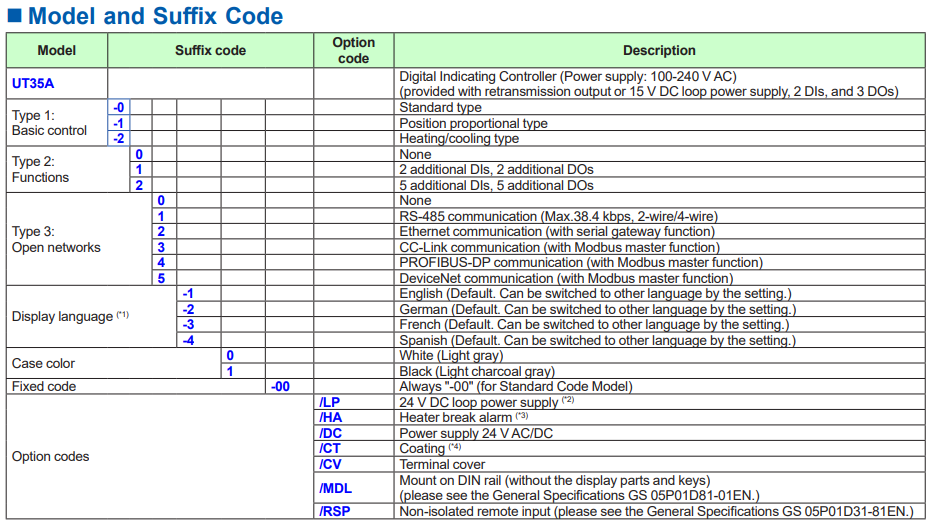Viewport: 939px width, 522px height.
Task: Click '24 V DC loop power supply' text
Action: click(x=478, y=402)
